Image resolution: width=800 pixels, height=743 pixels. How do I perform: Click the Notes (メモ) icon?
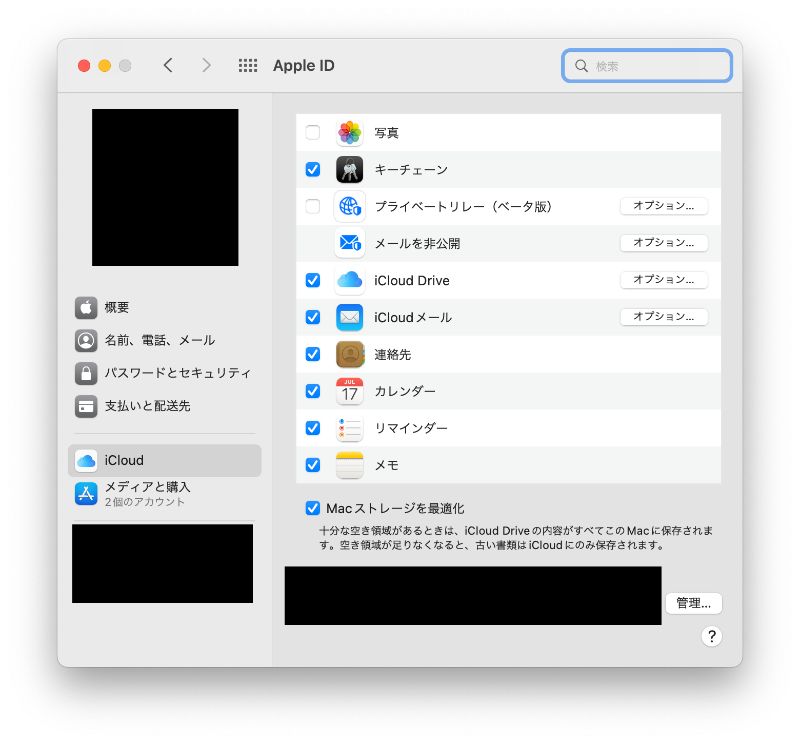349,465
